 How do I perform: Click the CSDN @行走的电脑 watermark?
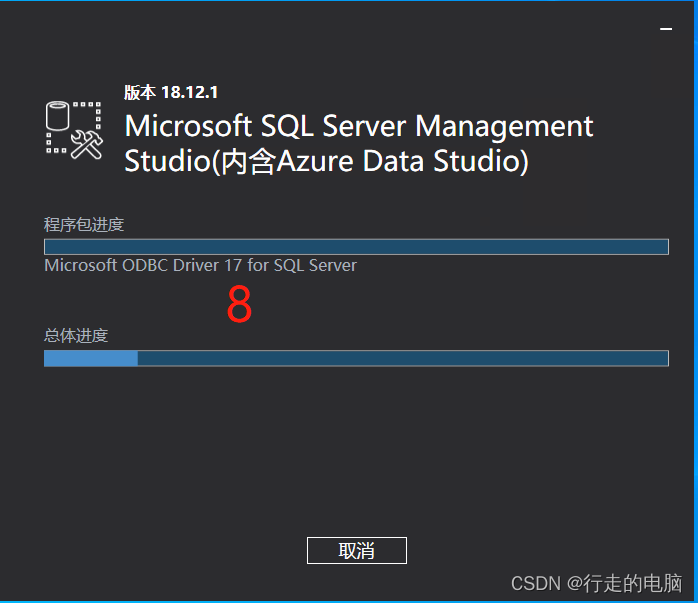click(x=597, y=583)
